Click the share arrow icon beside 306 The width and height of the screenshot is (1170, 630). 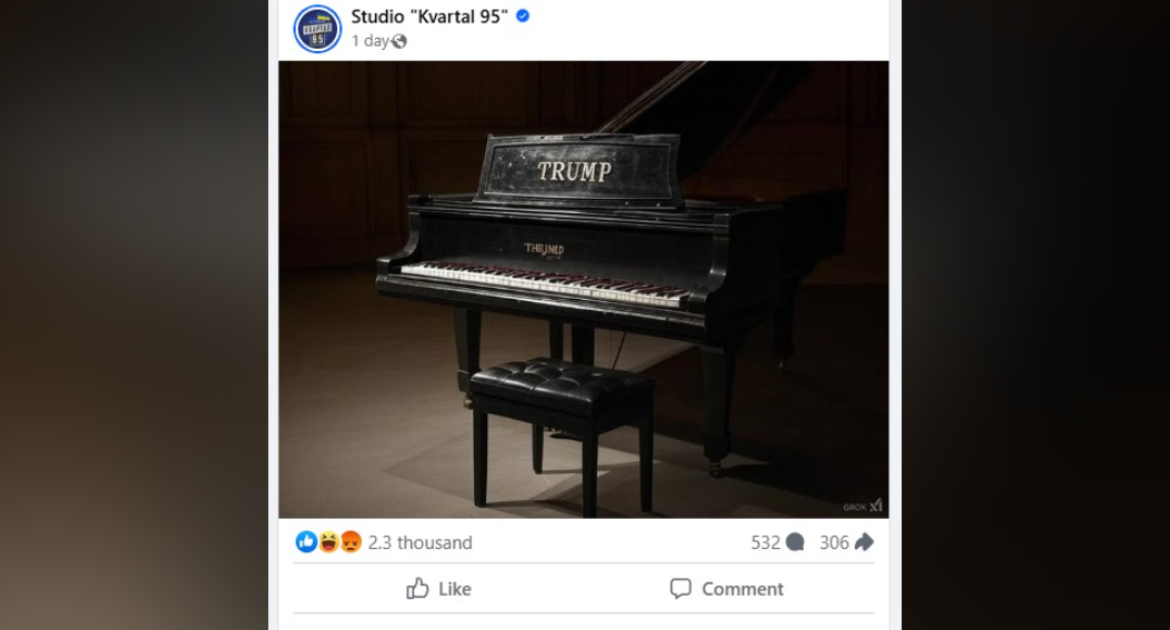[x=864, y=542]
